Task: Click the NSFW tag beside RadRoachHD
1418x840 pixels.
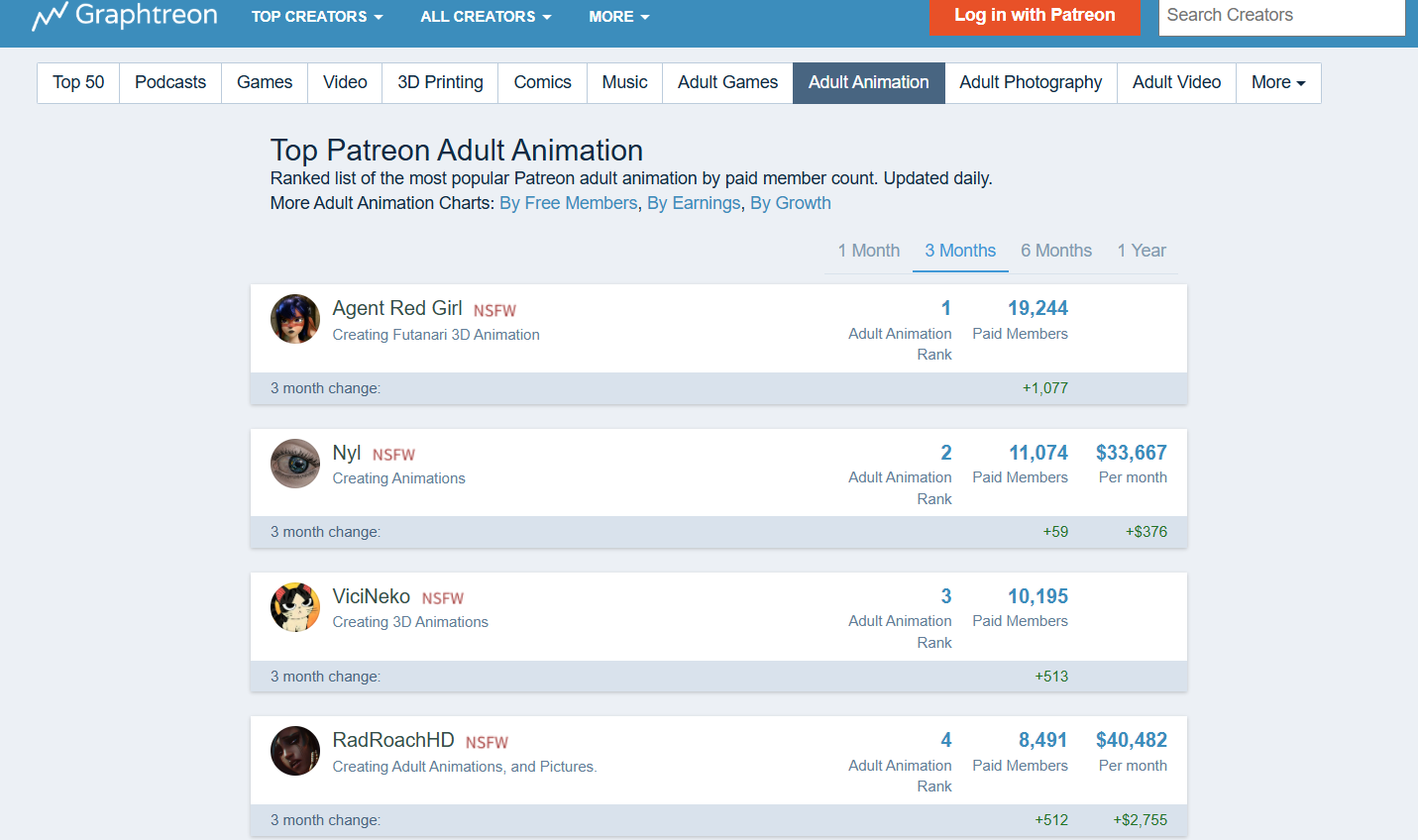Action: [x=487, y=743]
